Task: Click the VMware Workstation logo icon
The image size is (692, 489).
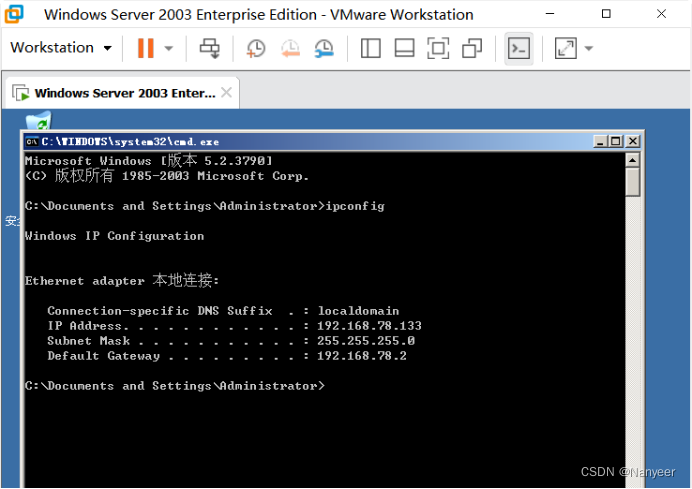Action: (14, 14)
